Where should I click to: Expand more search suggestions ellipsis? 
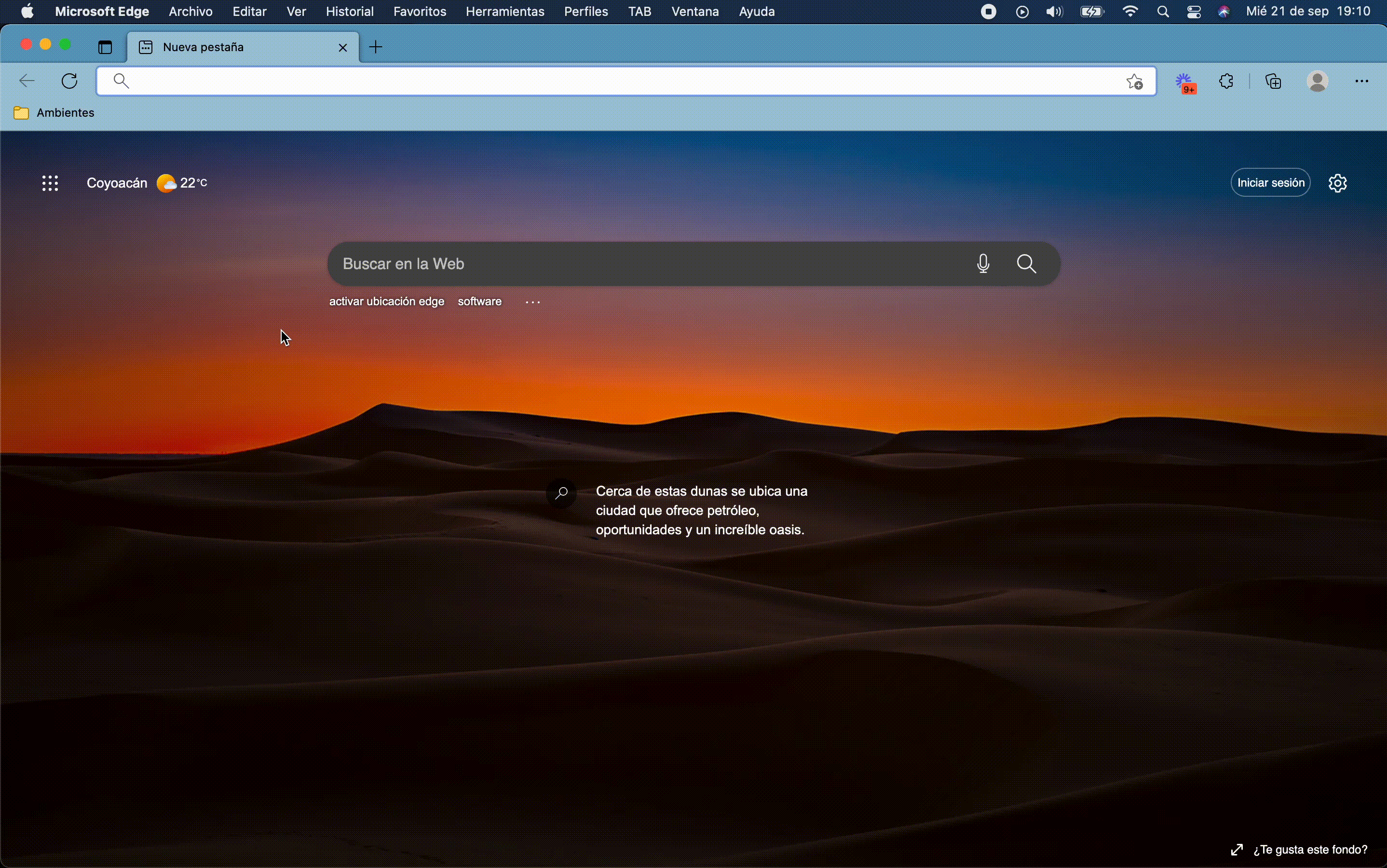[533, 302]
